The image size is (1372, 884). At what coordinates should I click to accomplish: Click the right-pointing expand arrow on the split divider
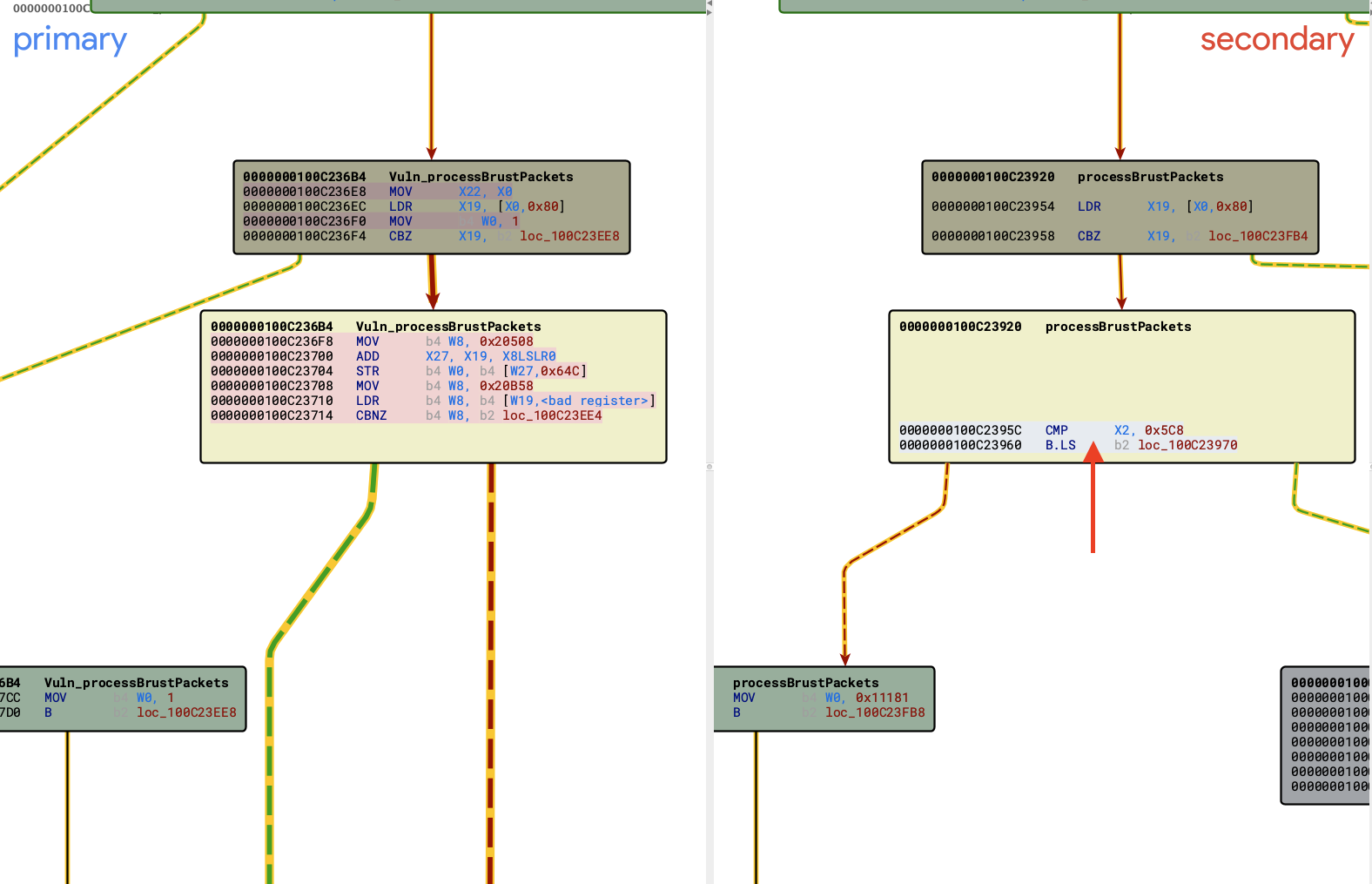click(710, 13)
